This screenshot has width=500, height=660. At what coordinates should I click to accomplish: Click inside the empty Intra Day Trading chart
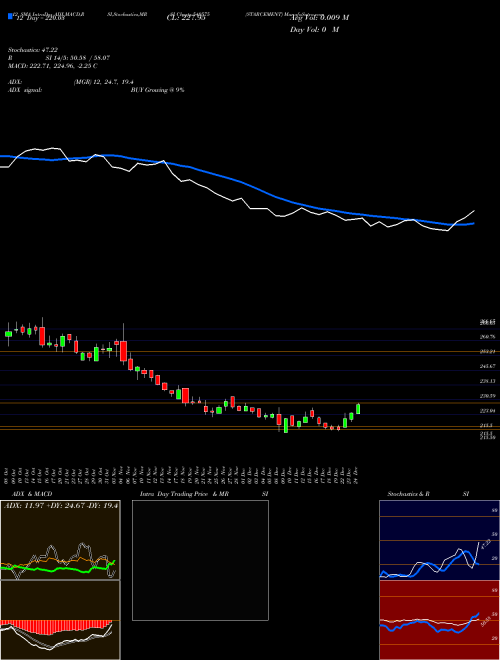(x=200, y=560)
